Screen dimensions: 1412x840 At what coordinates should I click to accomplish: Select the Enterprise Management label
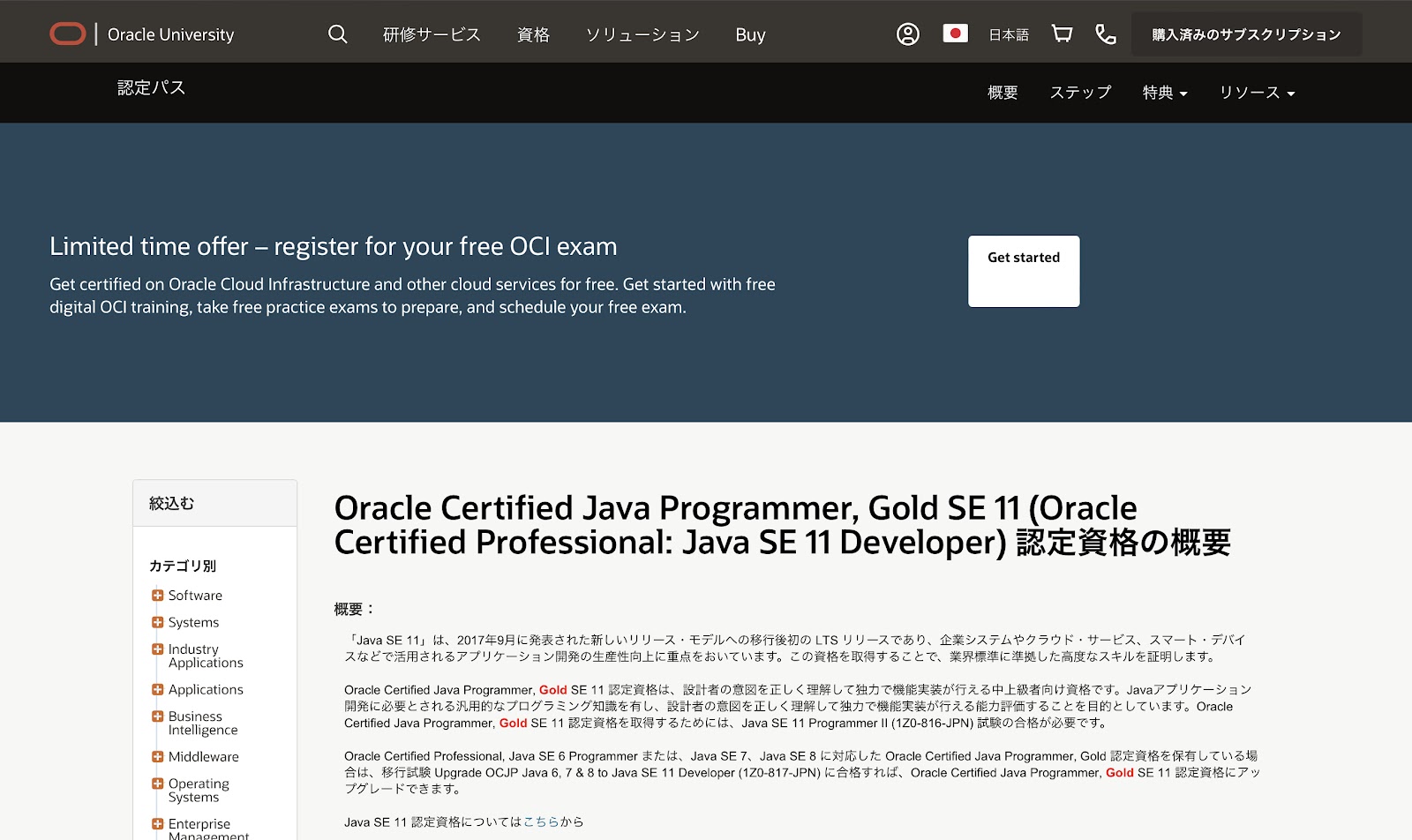tap(208, 829)
